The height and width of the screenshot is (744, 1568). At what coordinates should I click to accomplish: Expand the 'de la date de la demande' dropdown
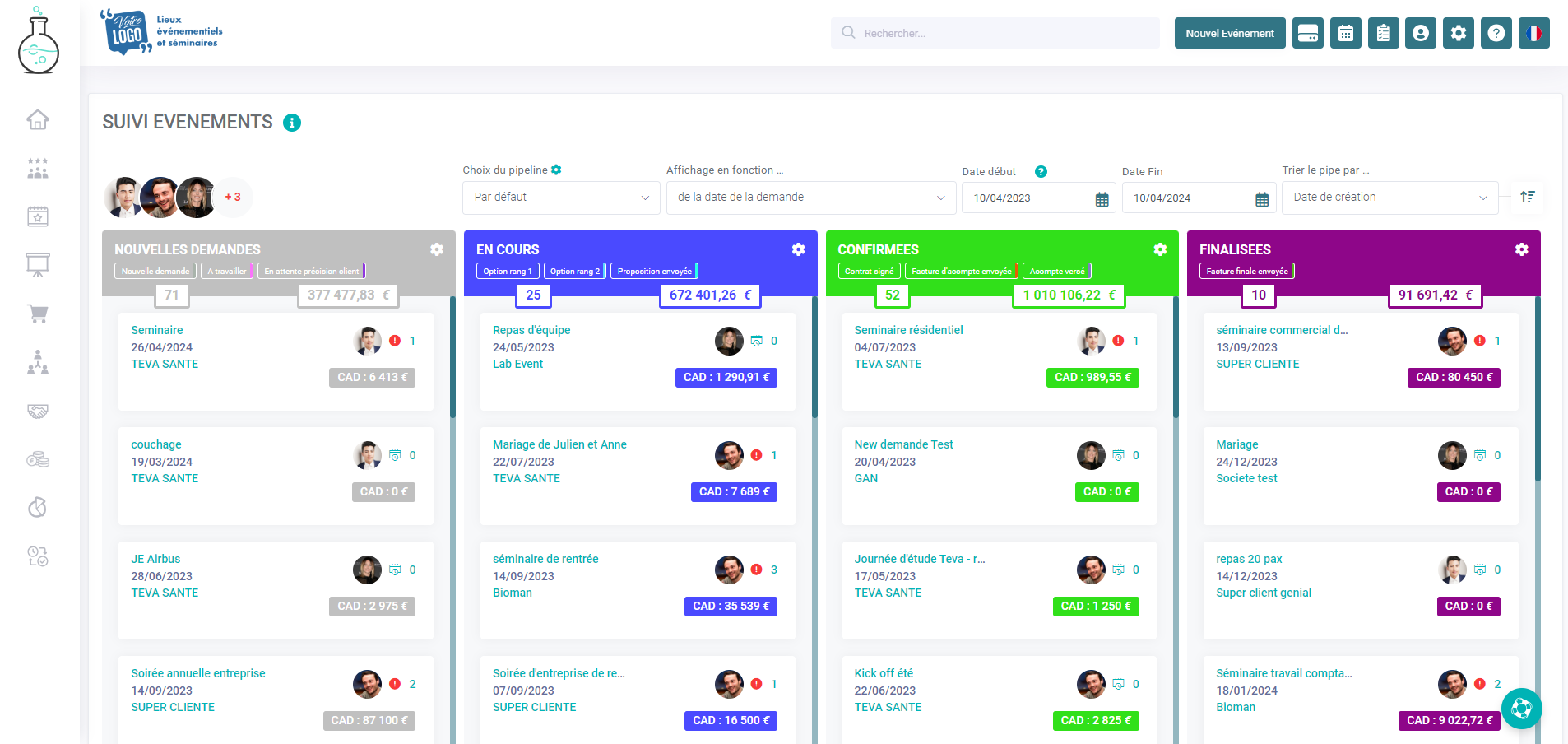(810, 198)
